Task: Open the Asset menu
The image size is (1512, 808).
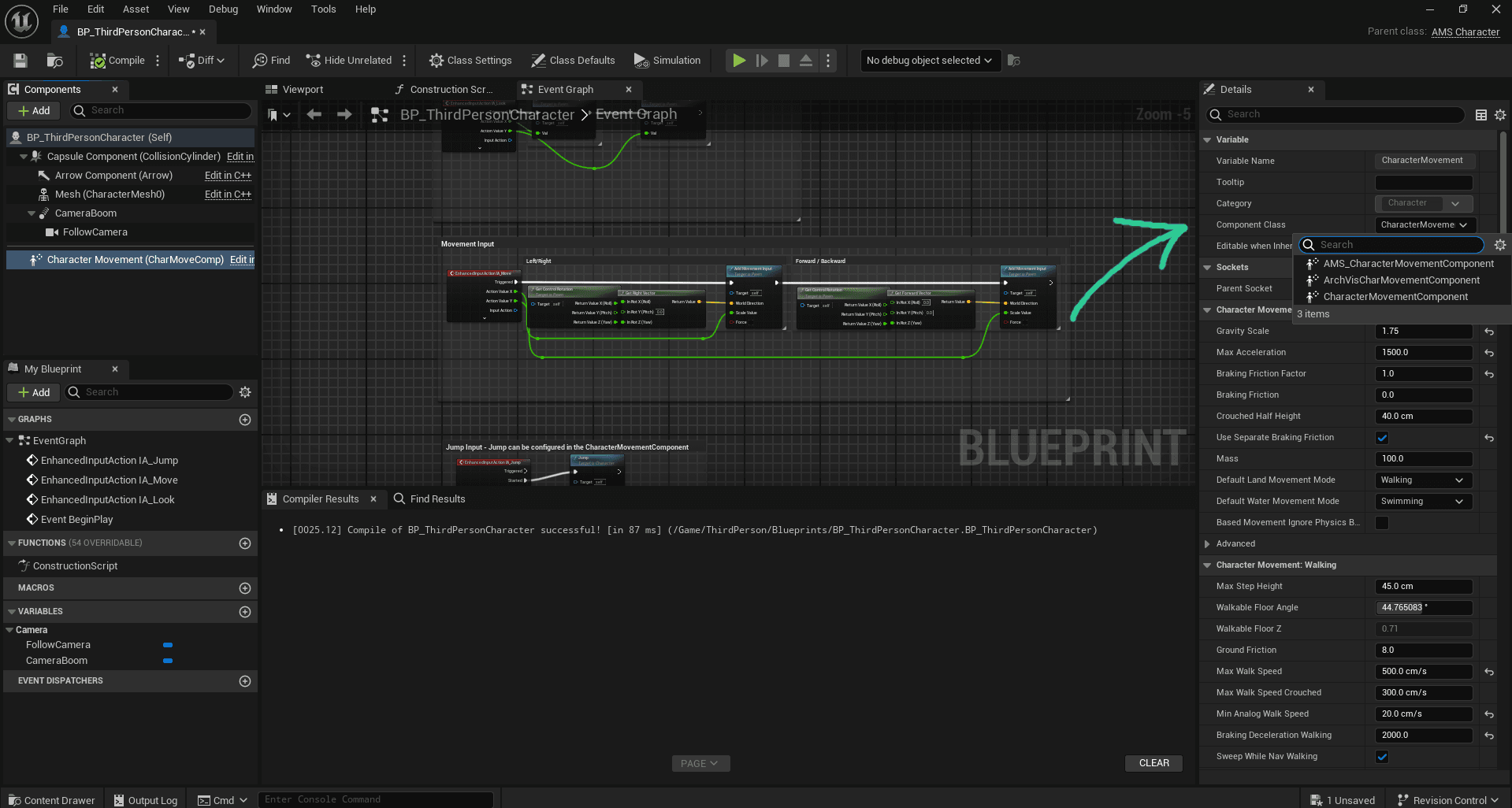Action: tap(136, 9)
